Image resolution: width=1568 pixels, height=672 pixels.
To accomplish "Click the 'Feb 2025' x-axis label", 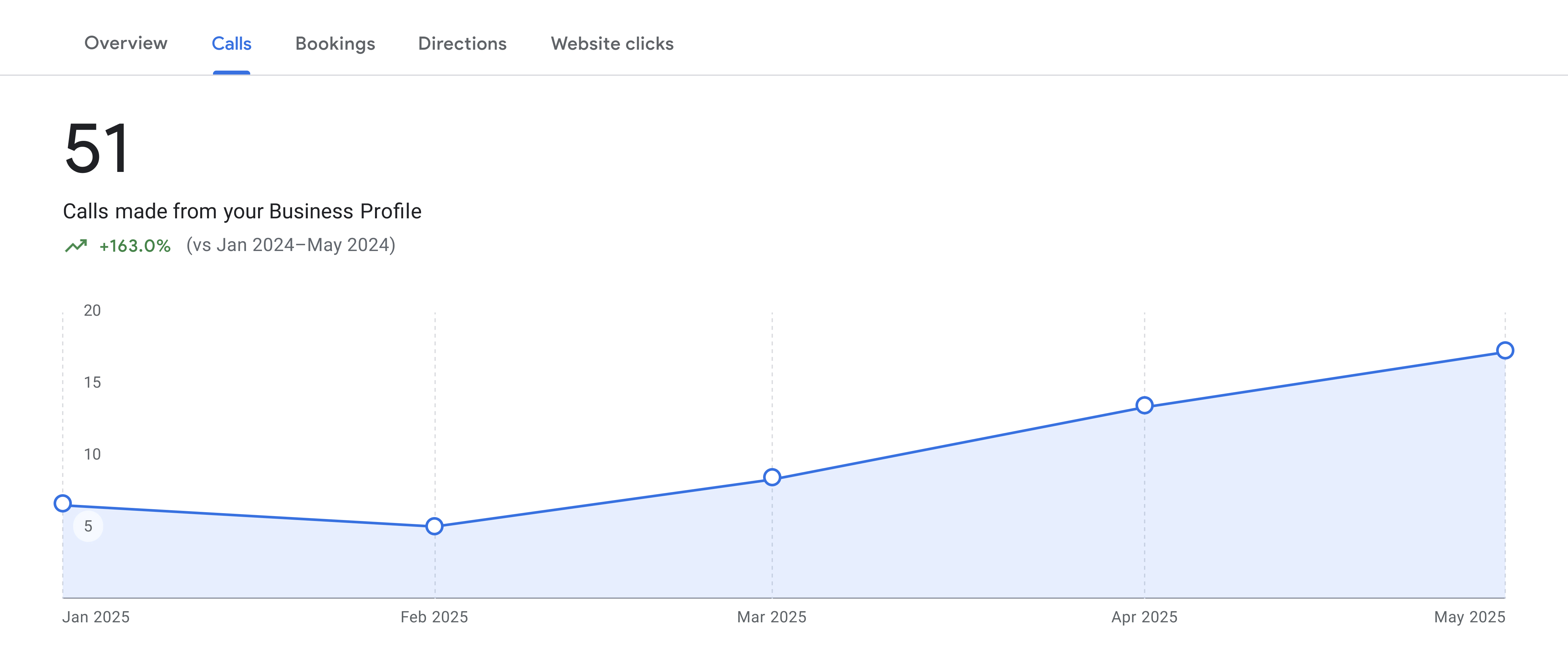I will 434,617.
